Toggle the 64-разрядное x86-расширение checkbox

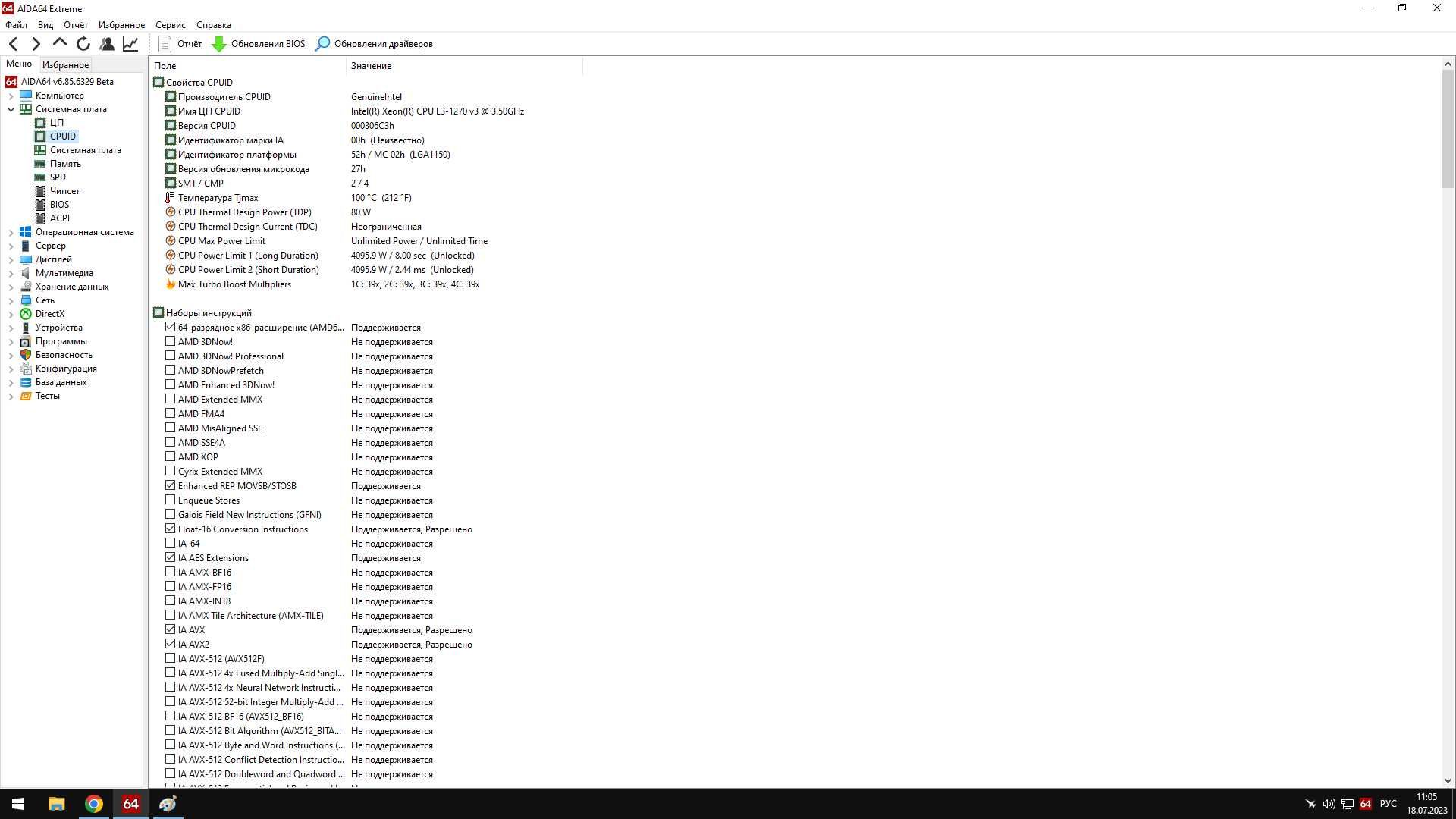click(170, 328)
